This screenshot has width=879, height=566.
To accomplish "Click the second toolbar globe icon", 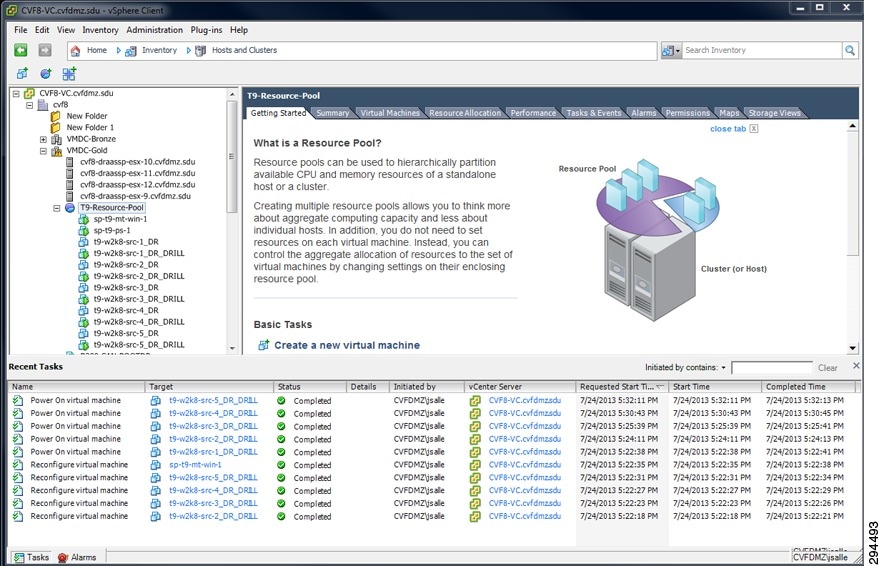I will tap(45, 73).
